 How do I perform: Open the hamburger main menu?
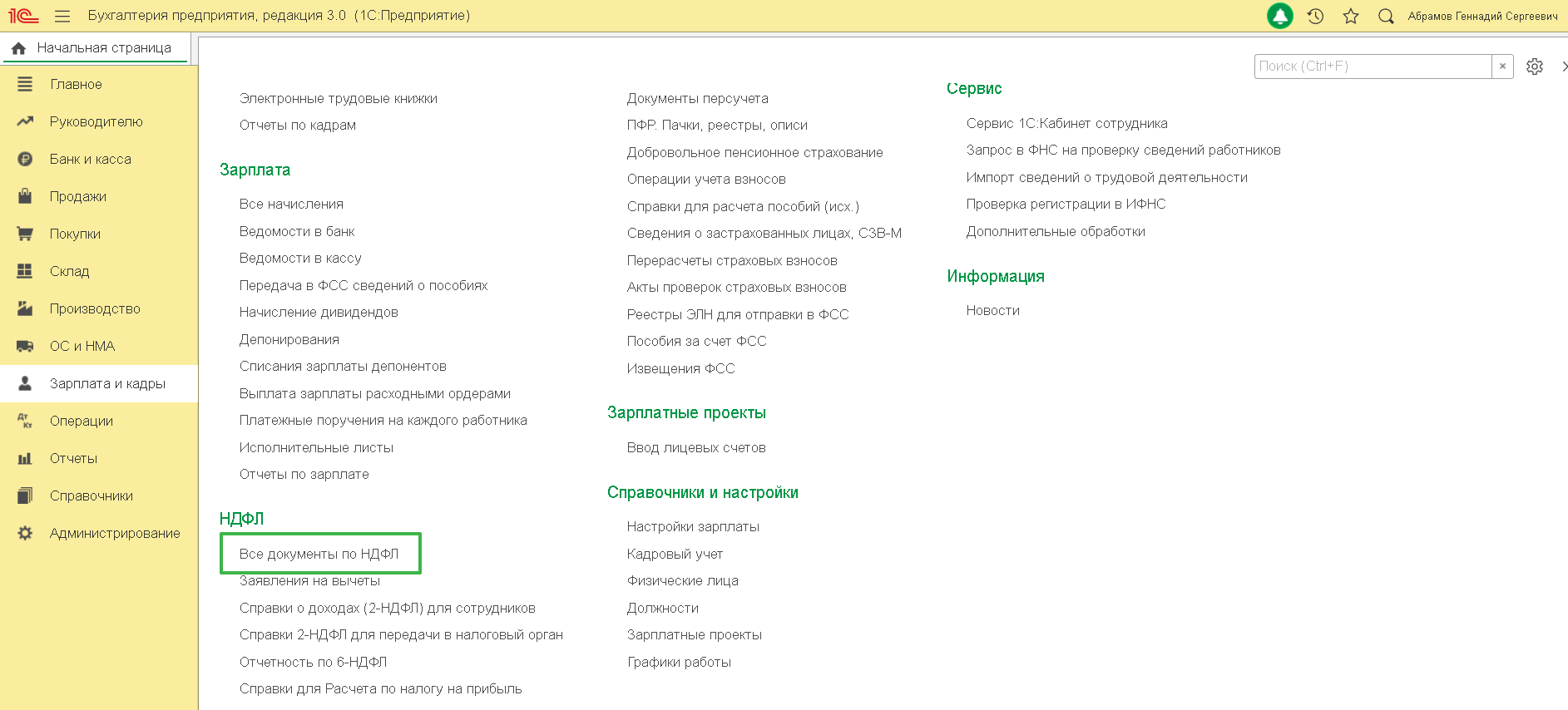coord(62,16)
